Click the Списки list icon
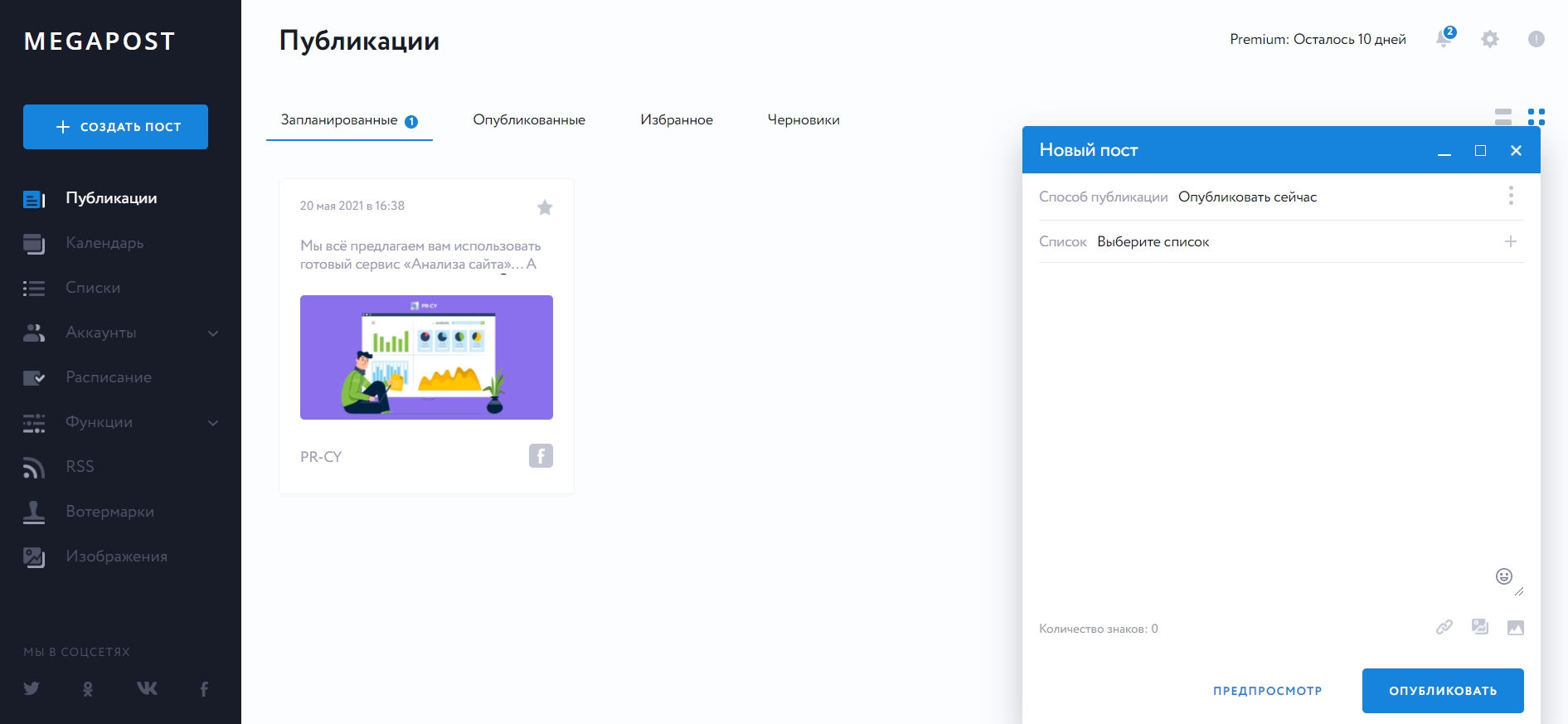 coord(34,289)
